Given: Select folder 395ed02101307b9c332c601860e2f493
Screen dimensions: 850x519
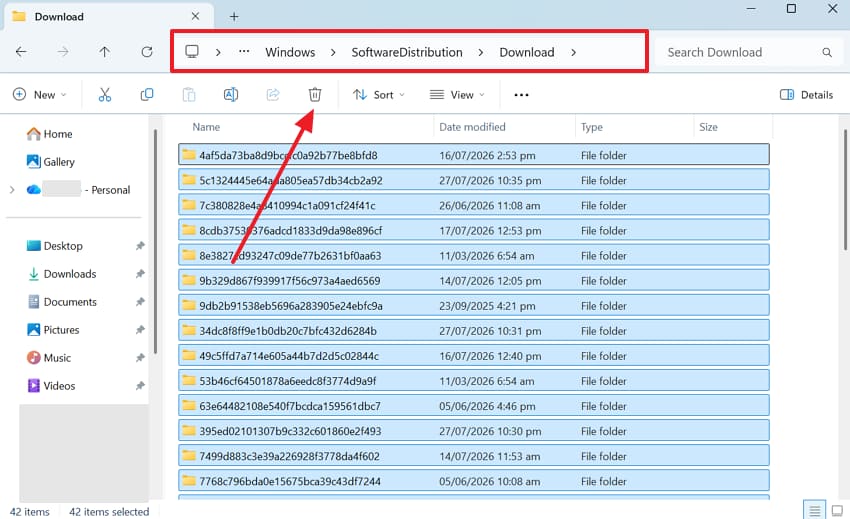Looking at the screenshot, I should click(x=474, y=431).
